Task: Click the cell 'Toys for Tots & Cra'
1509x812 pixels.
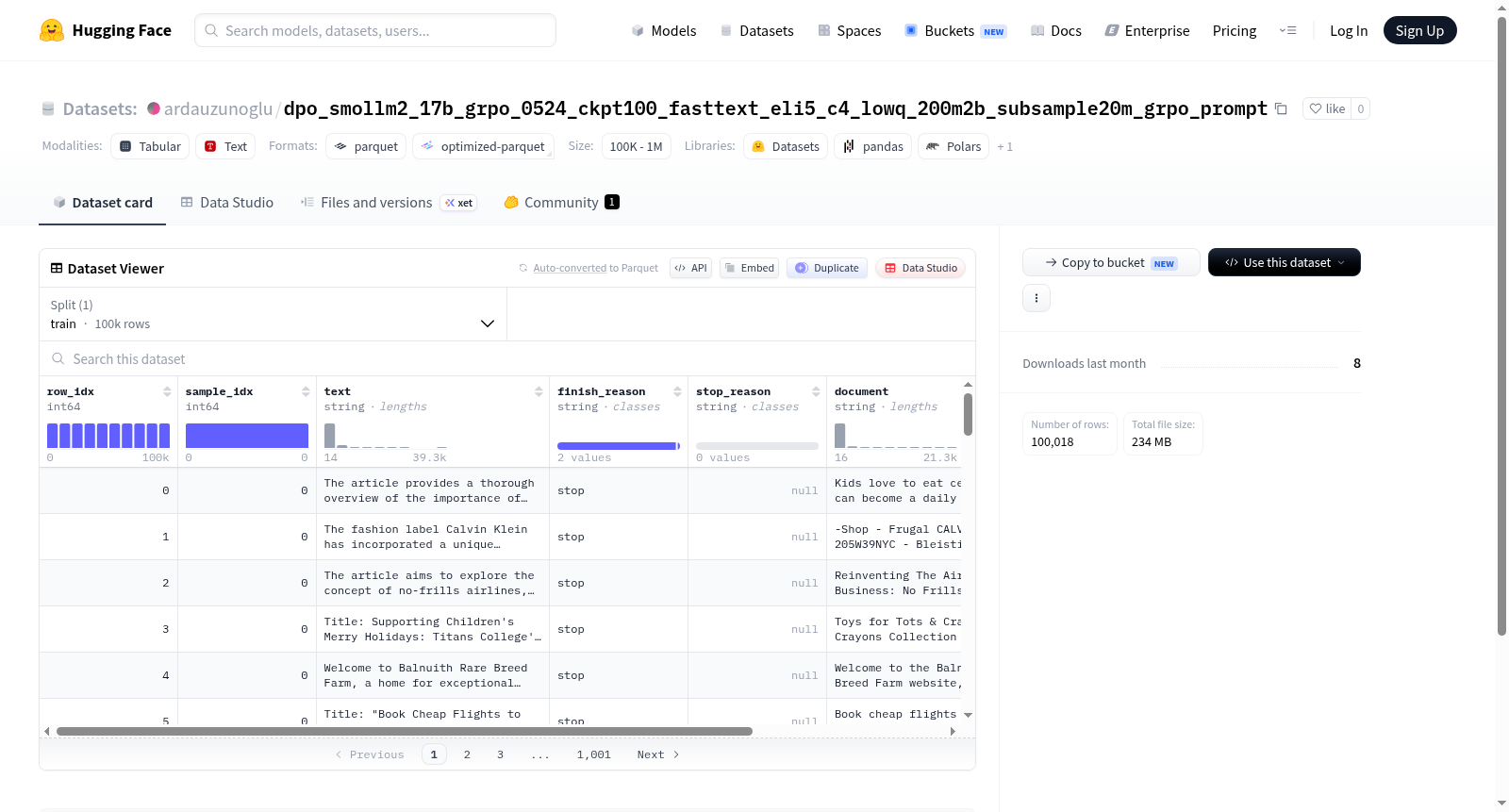Action: coord(896,629)
